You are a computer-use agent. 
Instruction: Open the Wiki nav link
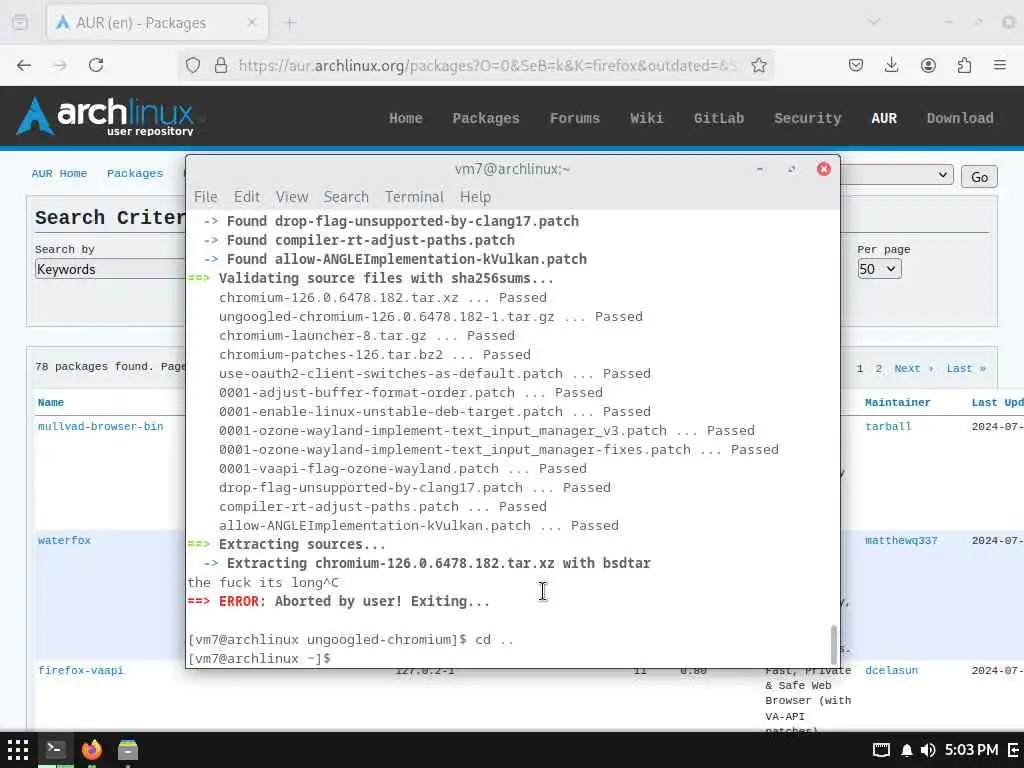647,118
